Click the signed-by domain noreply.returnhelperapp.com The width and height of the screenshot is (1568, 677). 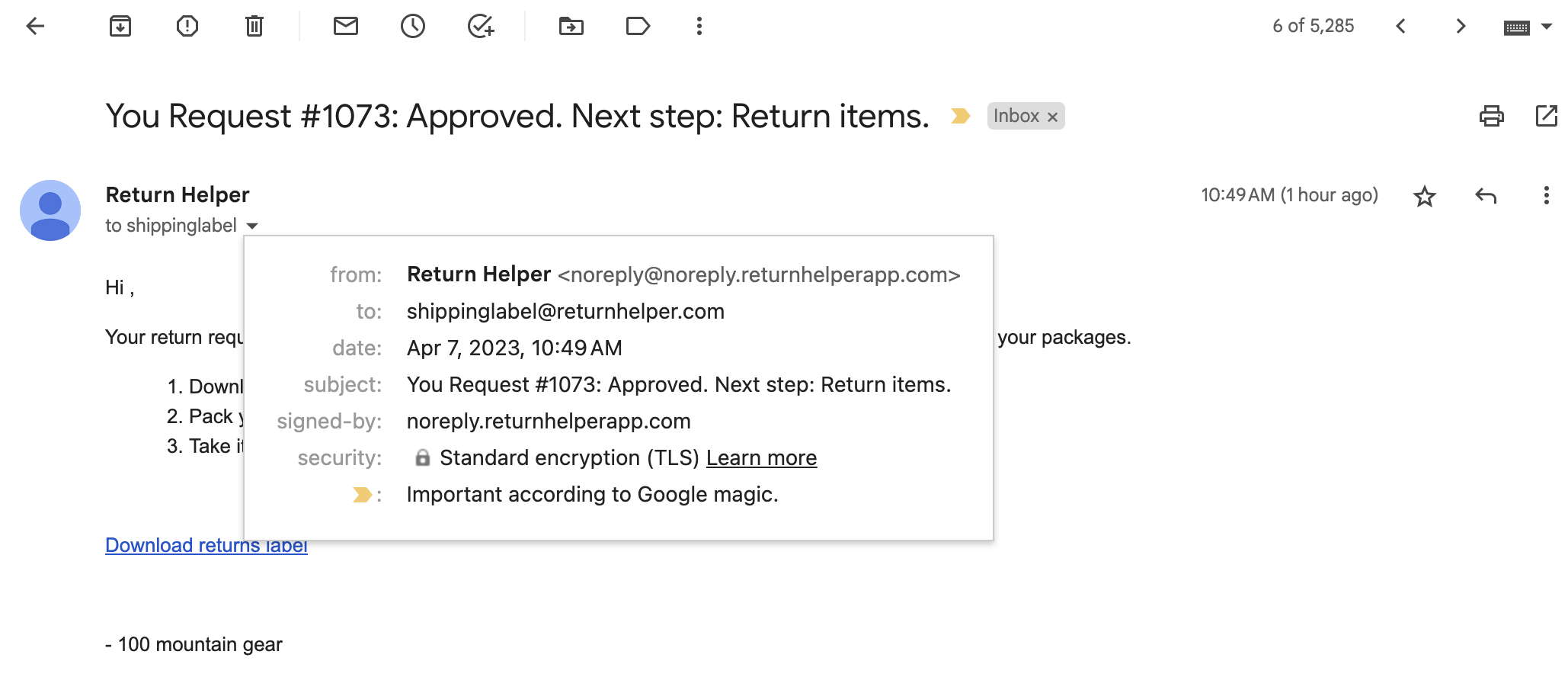549,421
